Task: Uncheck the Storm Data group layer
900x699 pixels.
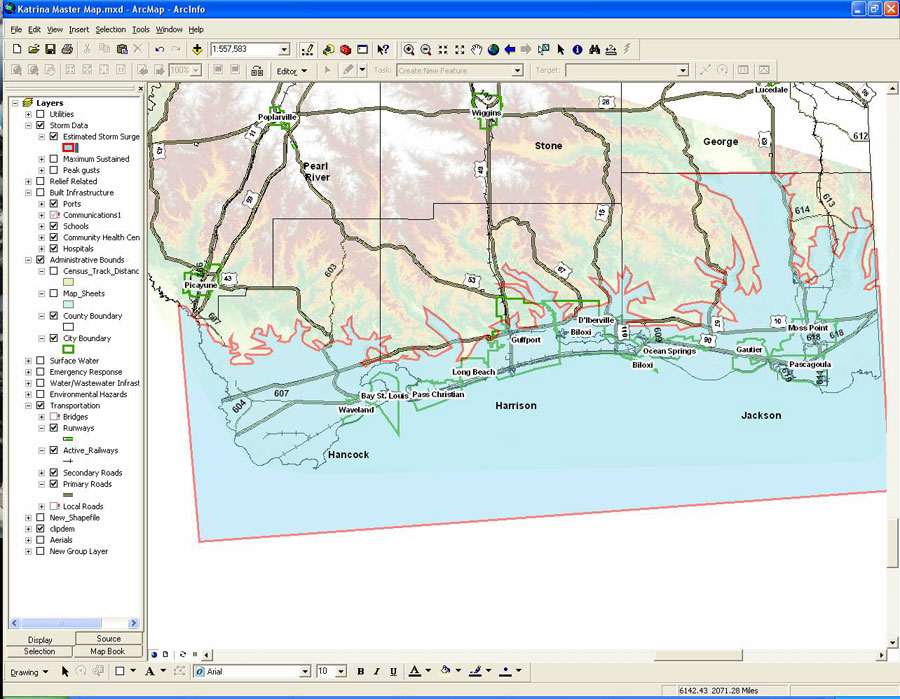Action: coord(40,125)
